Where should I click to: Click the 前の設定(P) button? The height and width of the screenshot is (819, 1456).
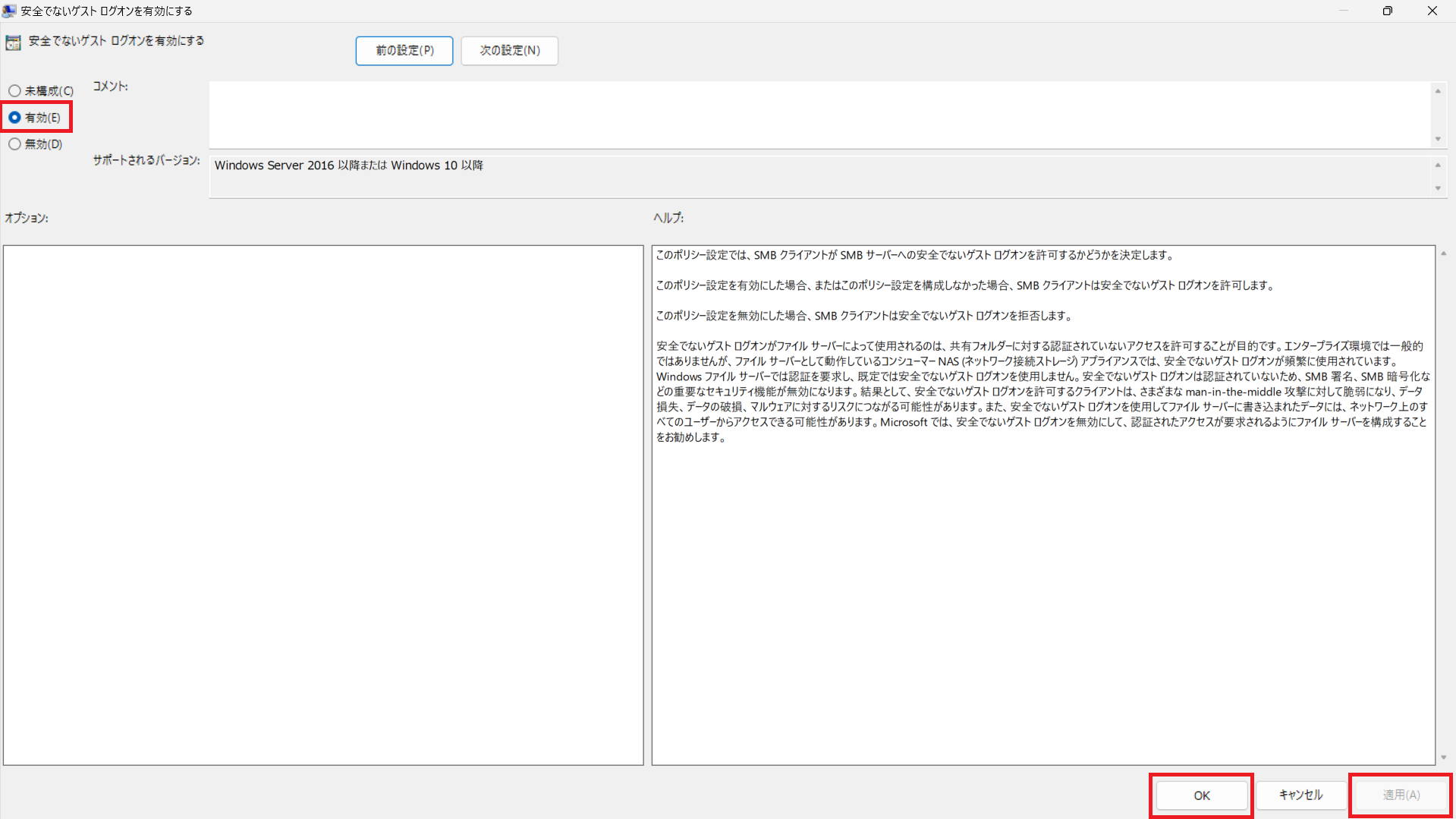click(x=404, y=51)
